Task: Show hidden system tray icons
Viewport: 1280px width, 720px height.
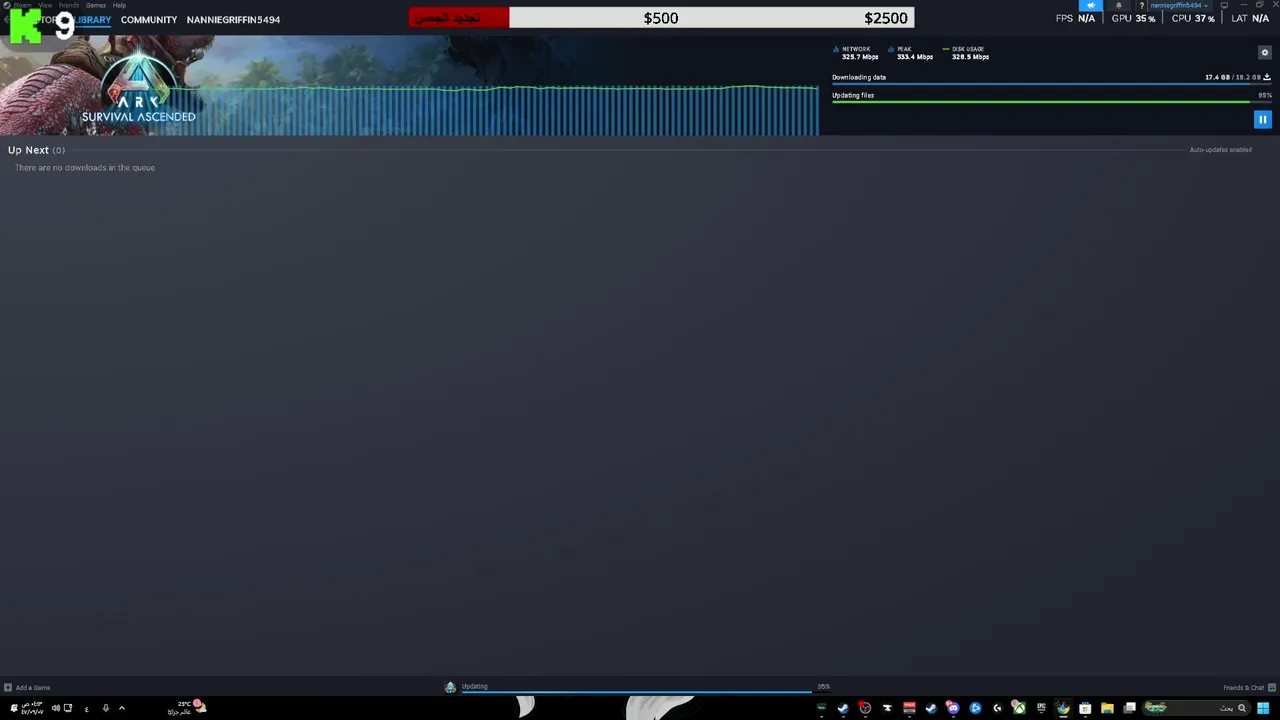Action: click(x=122, y=708)
